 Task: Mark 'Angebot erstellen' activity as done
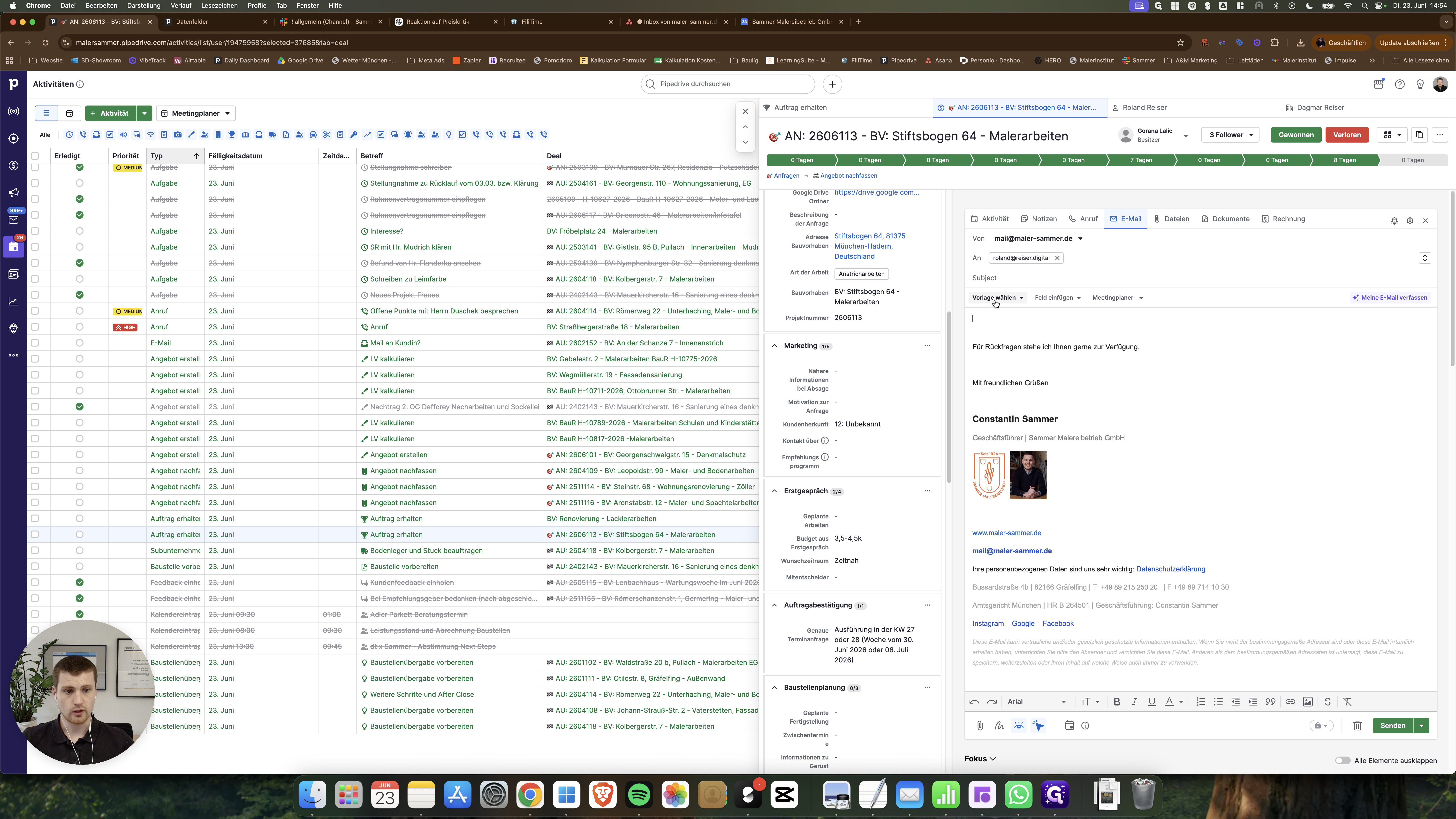79,455
